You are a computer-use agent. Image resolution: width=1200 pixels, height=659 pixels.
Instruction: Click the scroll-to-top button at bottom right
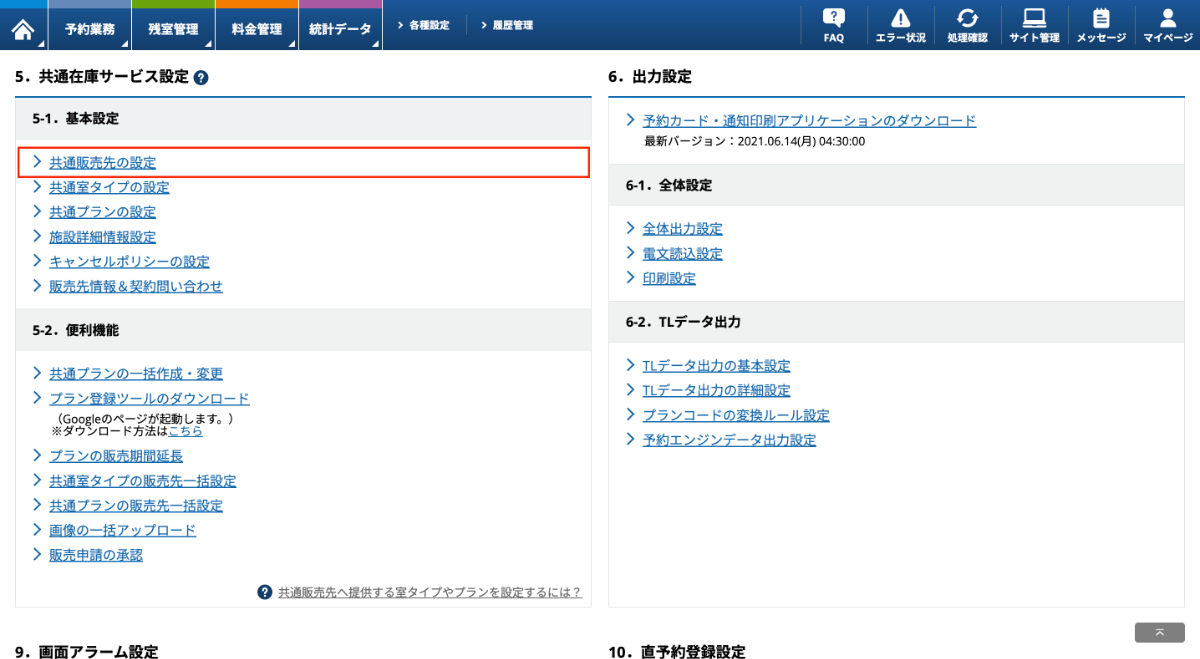(1158, 632)
